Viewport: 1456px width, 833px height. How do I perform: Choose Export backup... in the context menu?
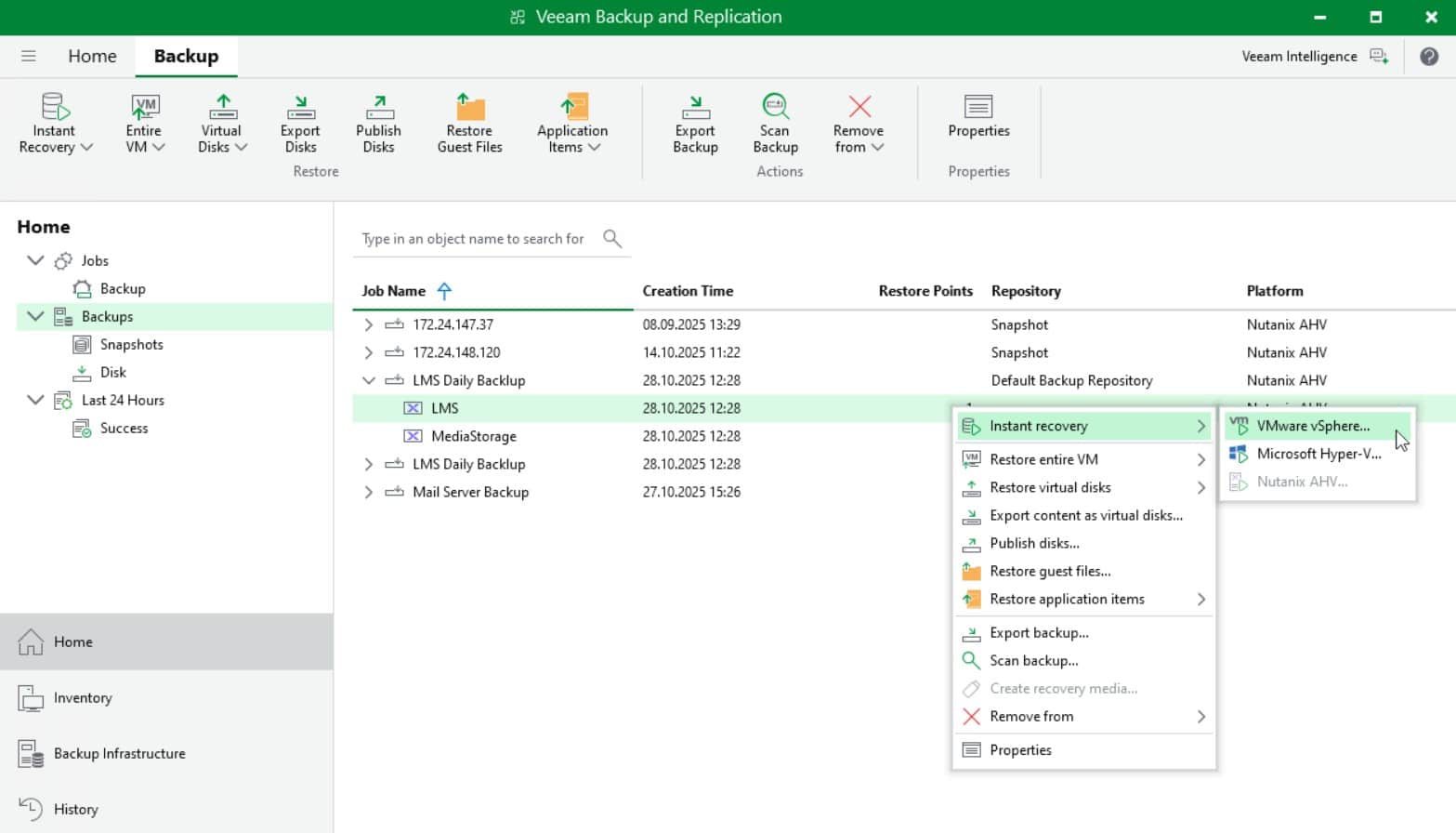click(x=1084, y=632)
